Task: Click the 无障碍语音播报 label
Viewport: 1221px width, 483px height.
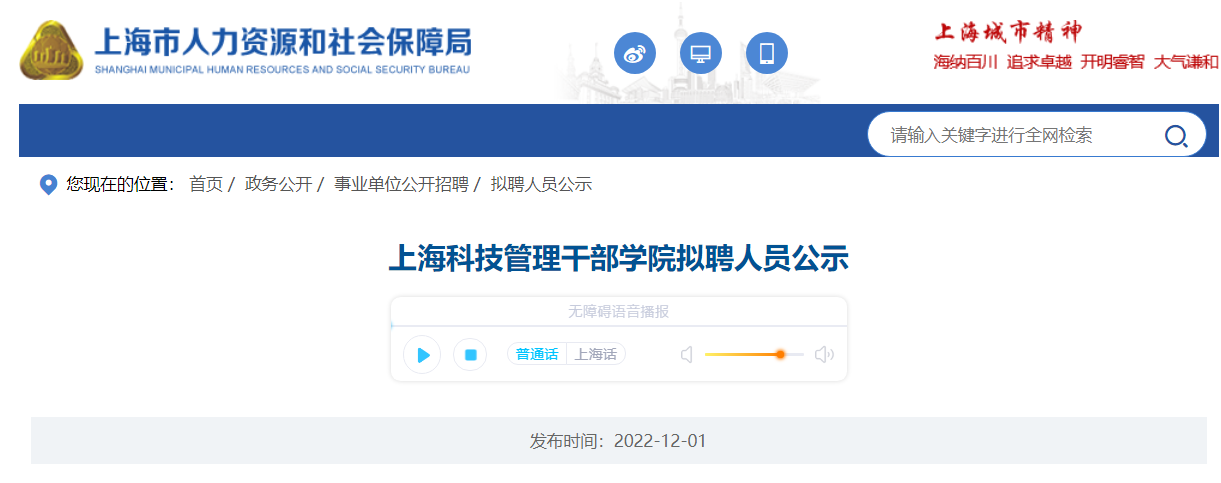Action: [619, 312]
